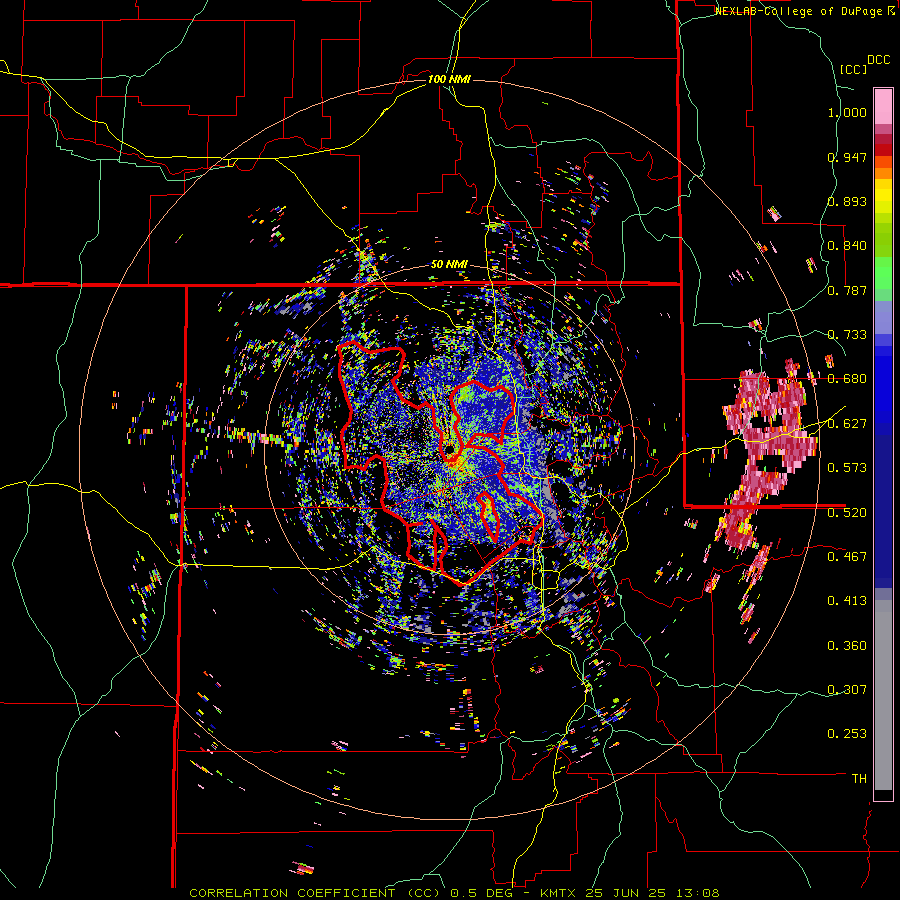This screenshot has width=900, height=900.
Task: Select the 0.627 scale value
Action: click(847, 424)
